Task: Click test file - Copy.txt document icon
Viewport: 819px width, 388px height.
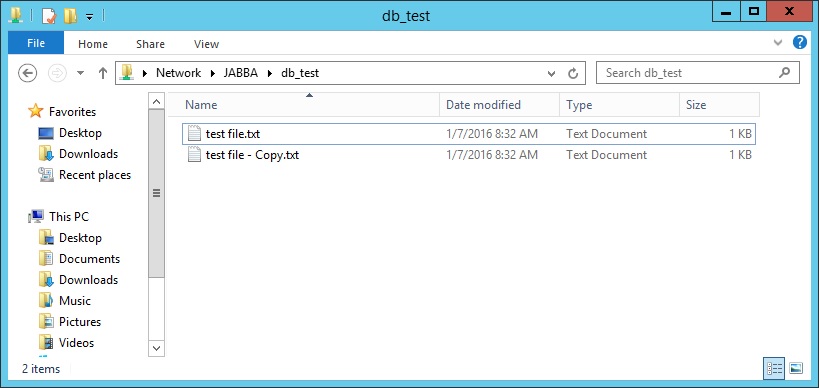Action: pos(194,155)
